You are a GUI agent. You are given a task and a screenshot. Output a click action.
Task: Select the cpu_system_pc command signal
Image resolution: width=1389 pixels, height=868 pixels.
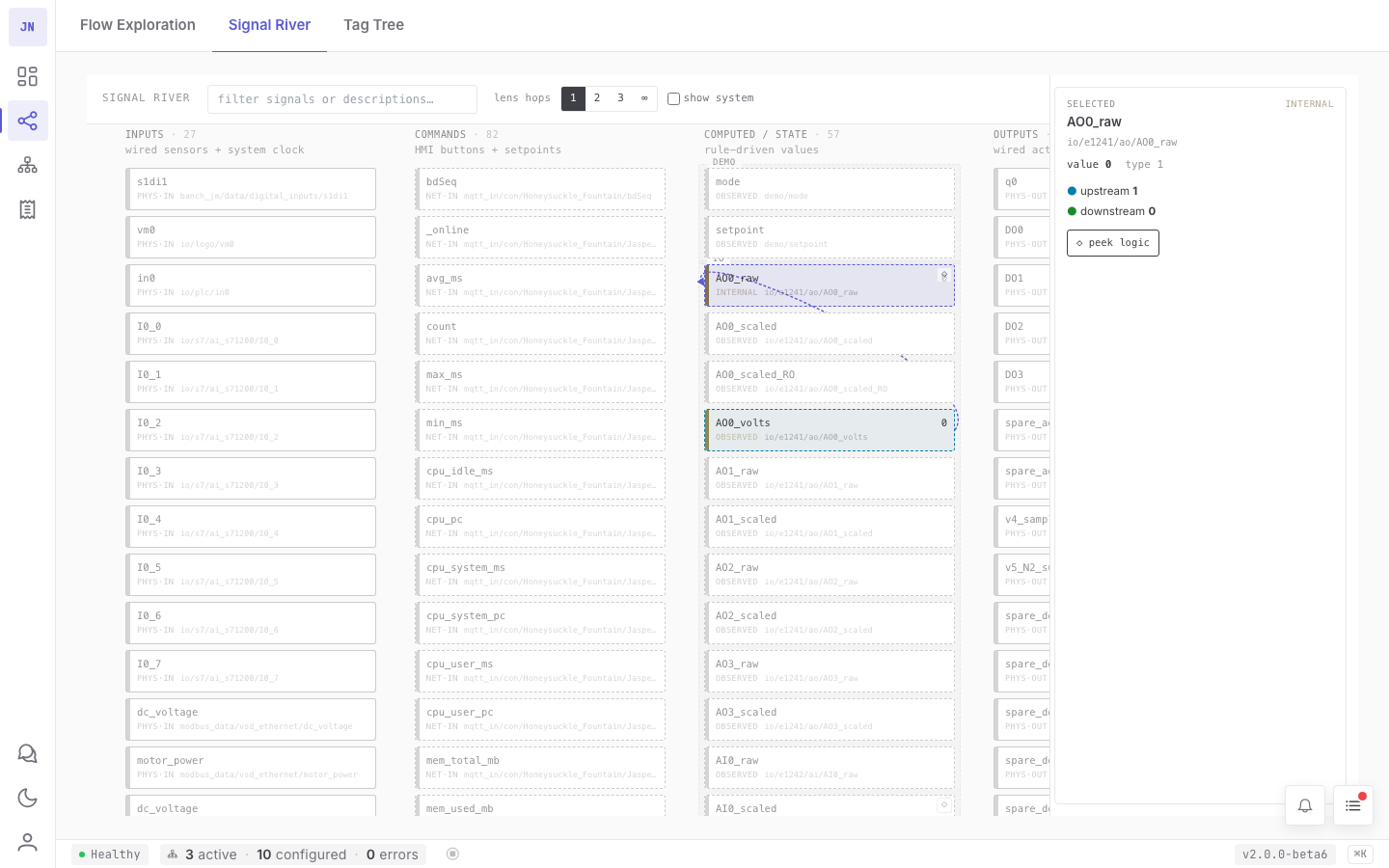tap(540, 623)
